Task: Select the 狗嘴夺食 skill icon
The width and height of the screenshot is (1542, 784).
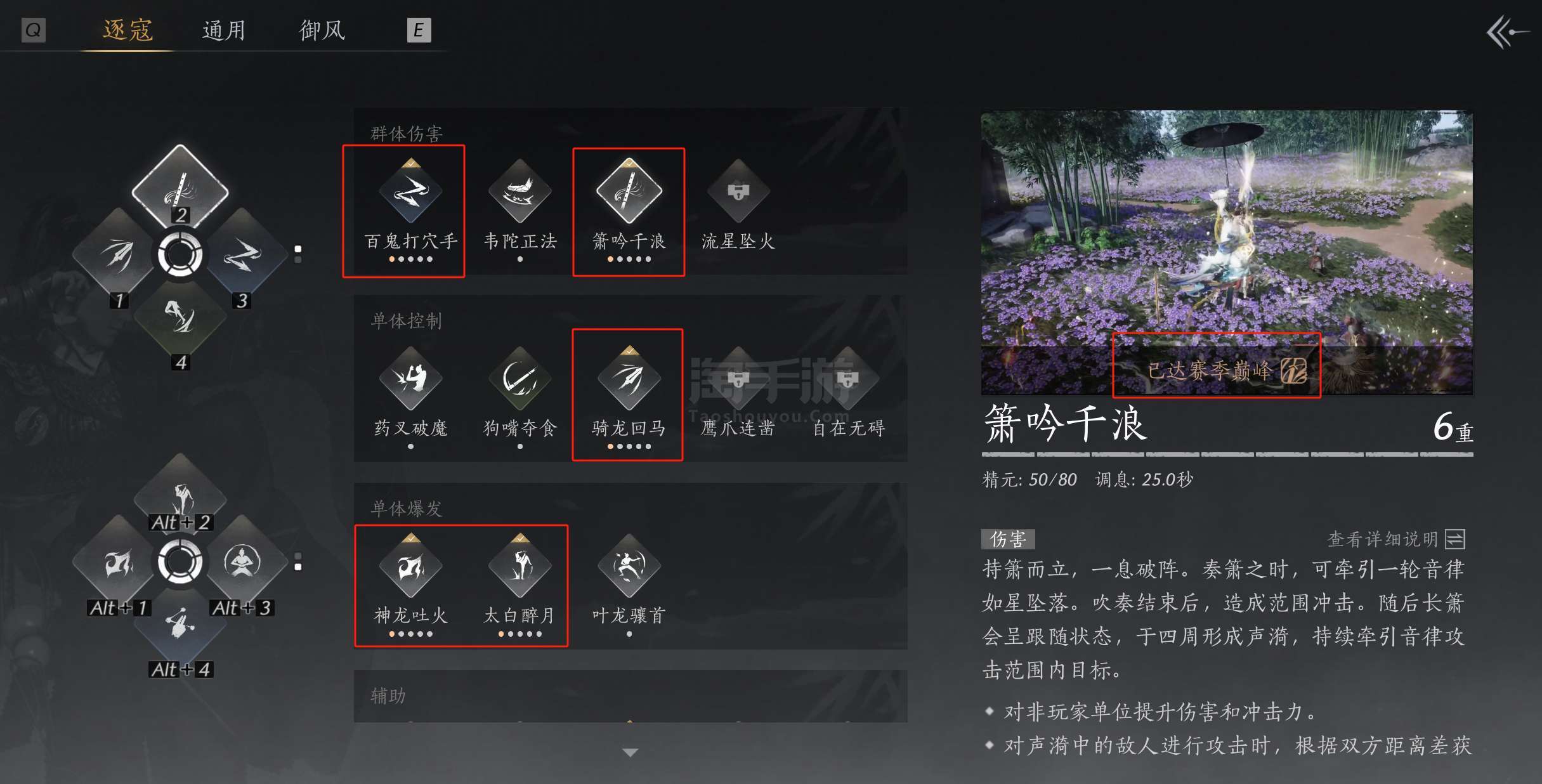Action: (520, 379)
